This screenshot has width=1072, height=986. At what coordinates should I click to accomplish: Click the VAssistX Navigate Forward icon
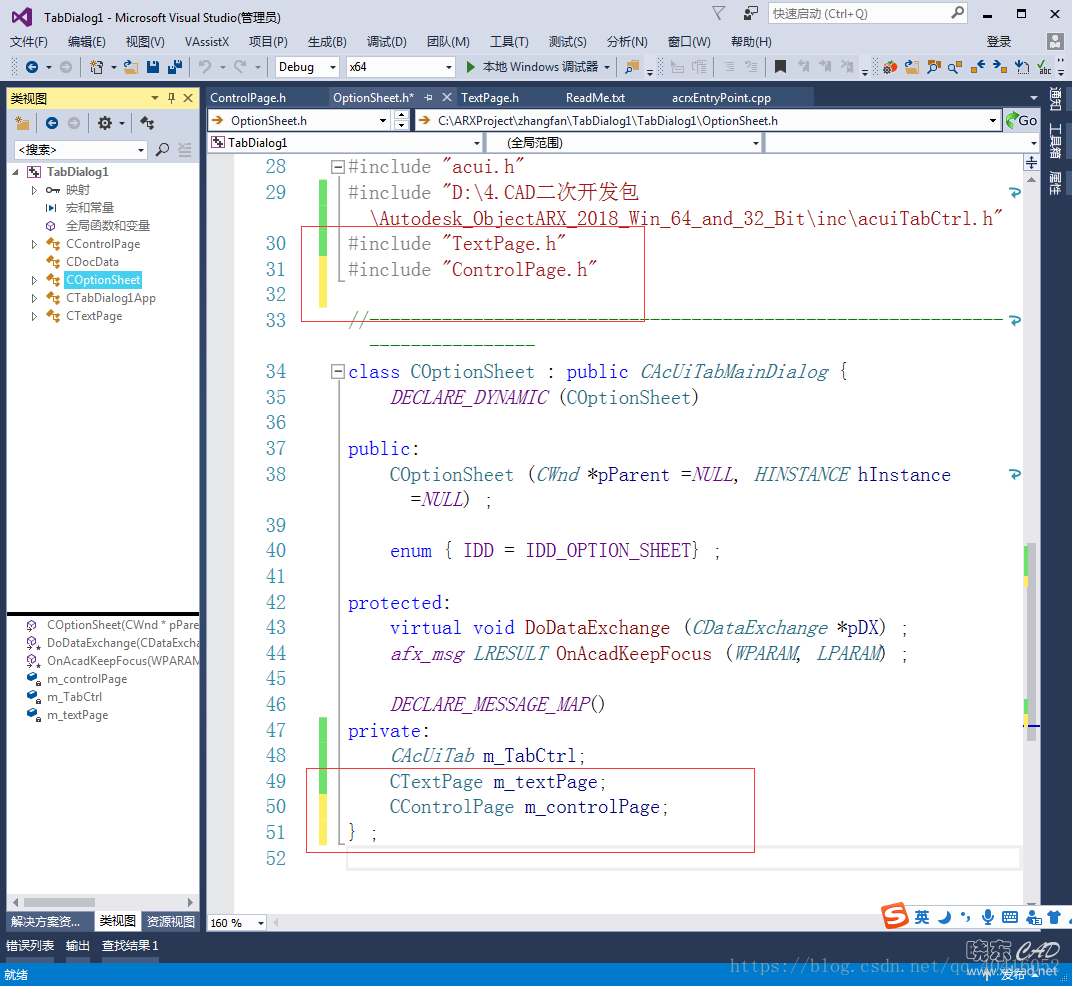[1000, 67]
